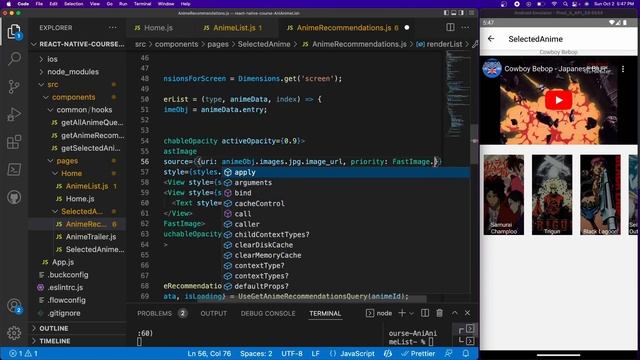The width and height of the screenshot is (640, 360).
Task: Split the terminal panel
Action: click(425, 313)
